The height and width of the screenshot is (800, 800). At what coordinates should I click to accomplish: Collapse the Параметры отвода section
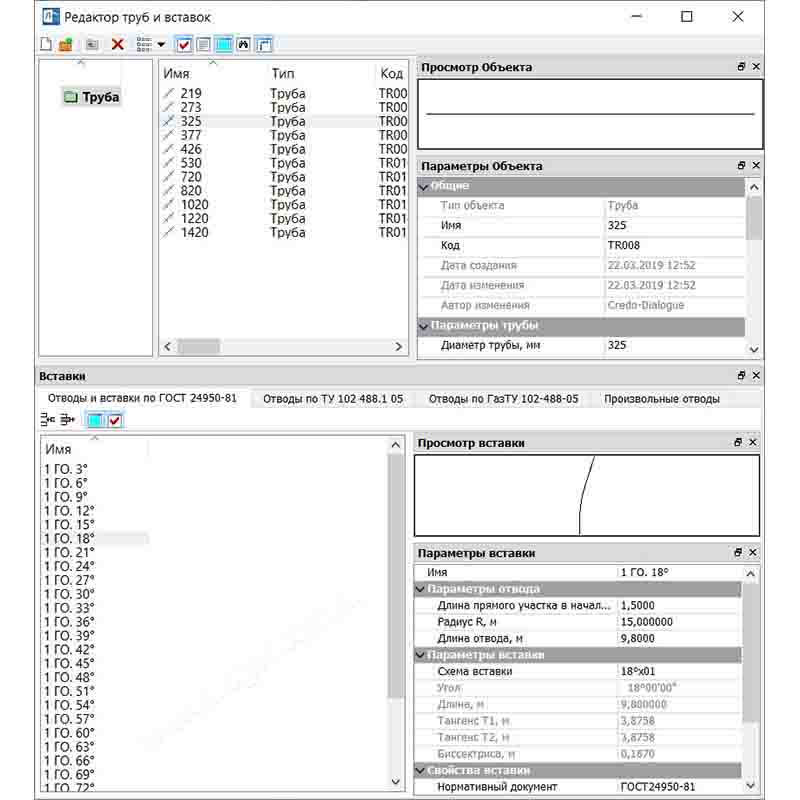[421, 589]
